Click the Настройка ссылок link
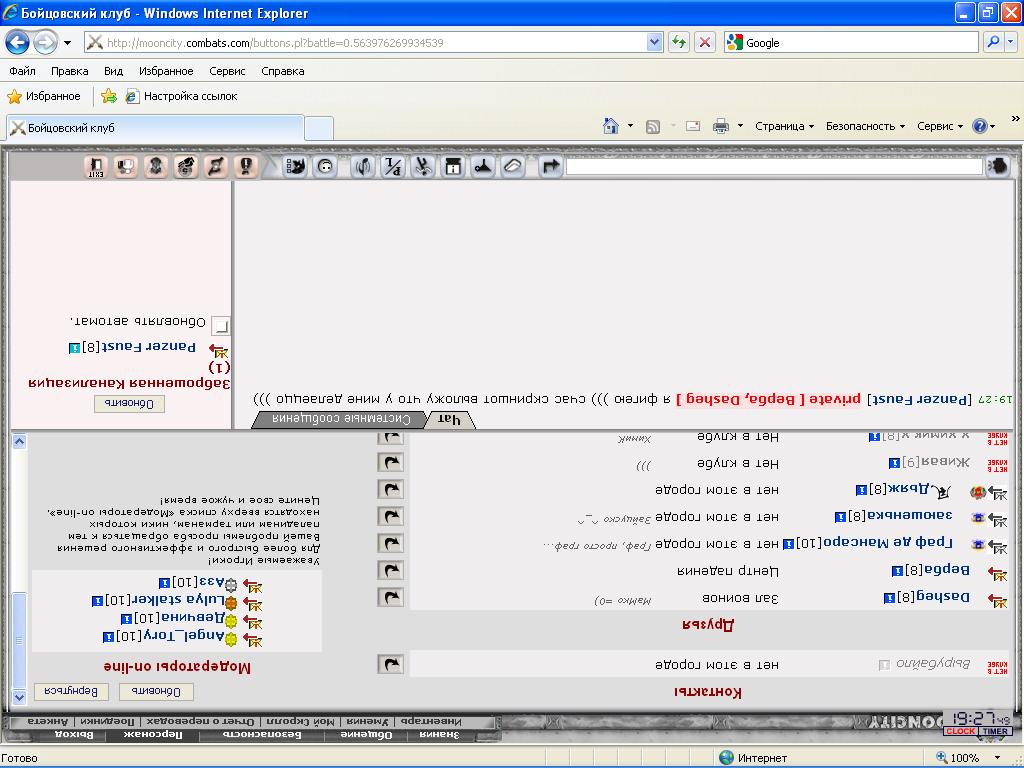This screenshot has width=1024, height=768. click(181, 97)
